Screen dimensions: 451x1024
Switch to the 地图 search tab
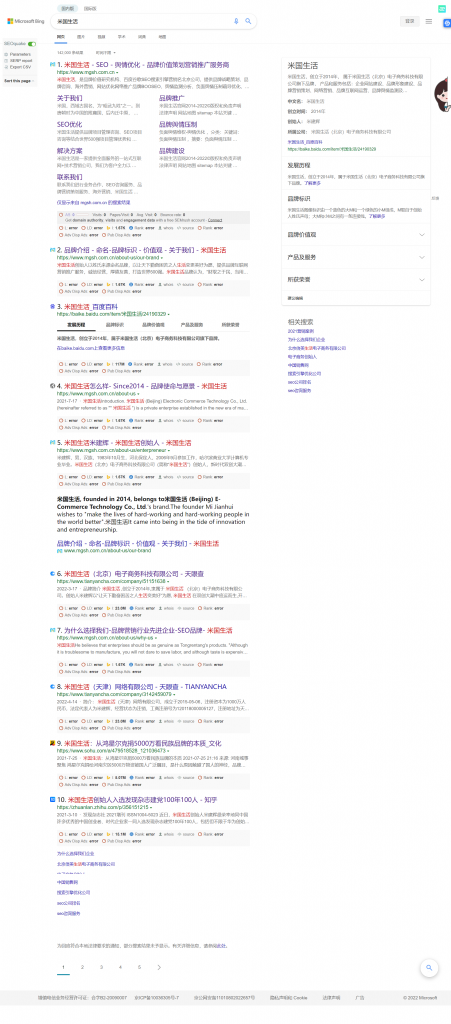[x=162, y=37]
